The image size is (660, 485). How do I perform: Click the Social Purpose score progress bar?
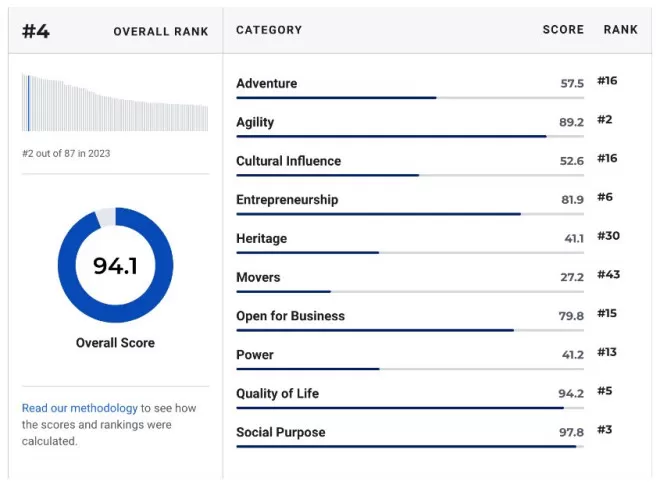click(410, 447)
